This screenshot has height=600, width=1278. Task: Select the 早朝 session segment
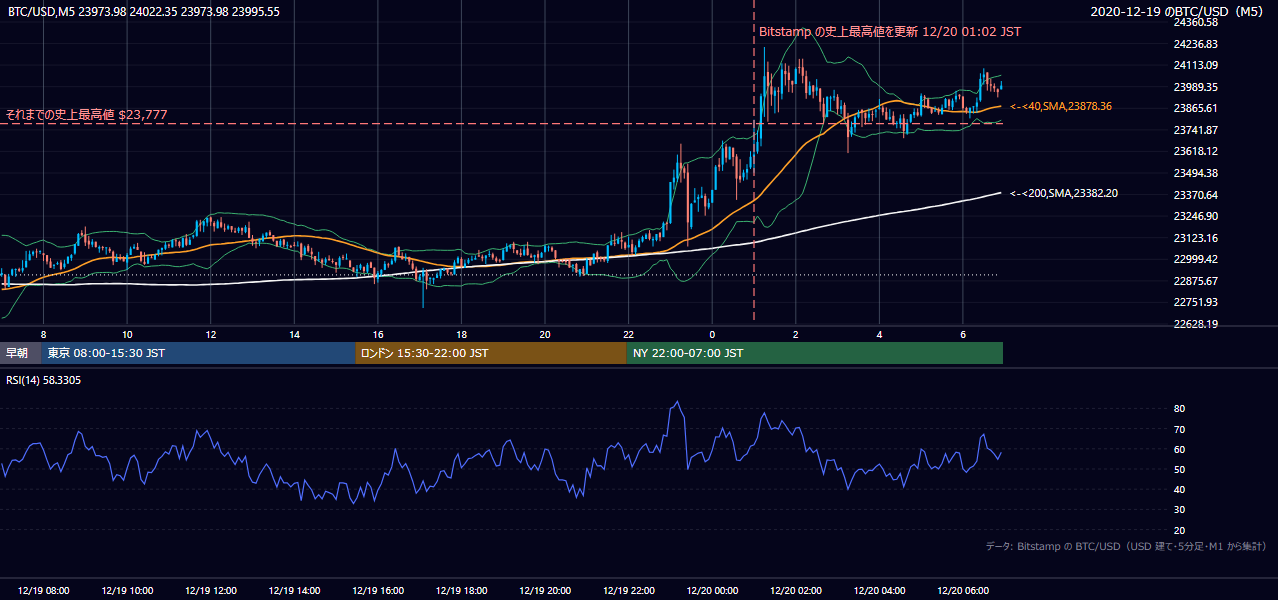[20, 353]
